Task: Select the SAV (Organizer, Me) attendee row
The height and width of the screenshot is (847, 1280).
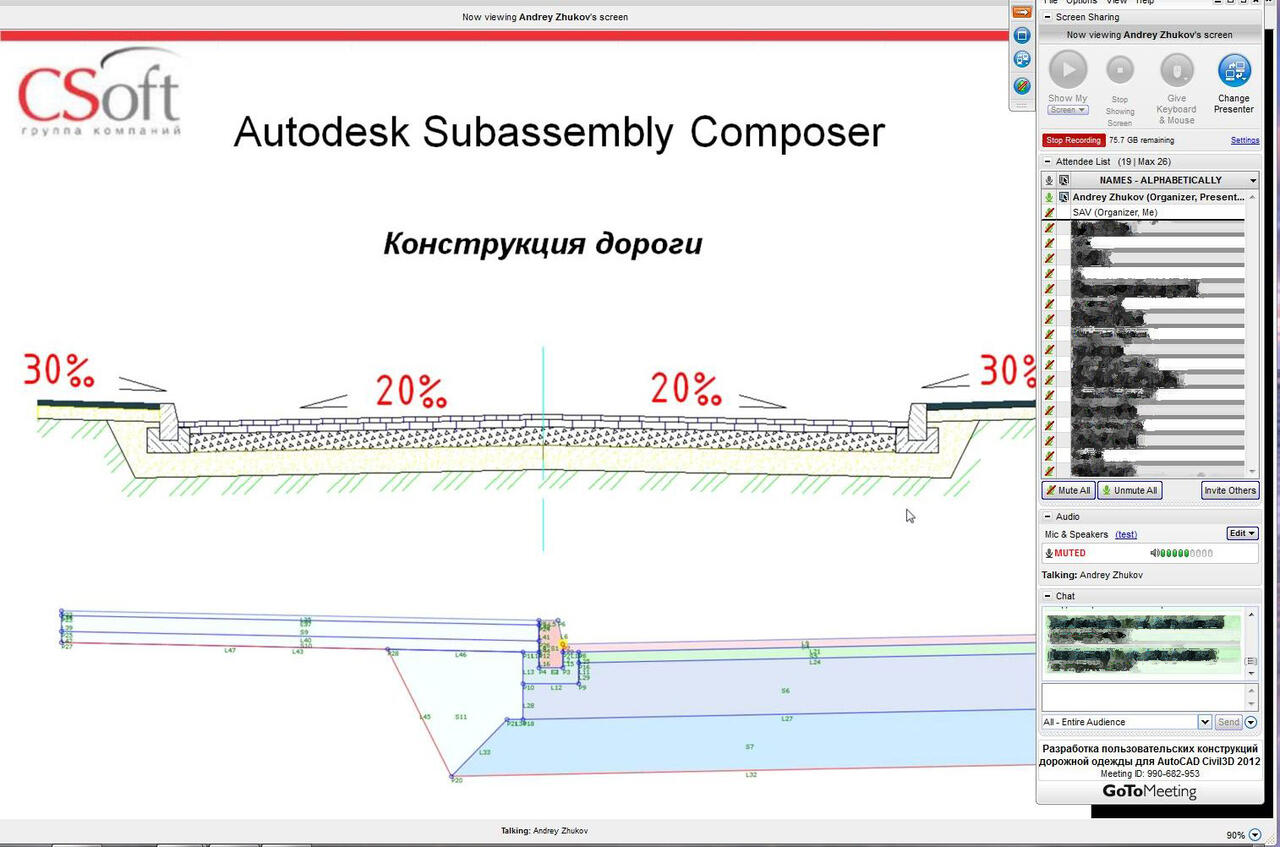Action: 1158,213
